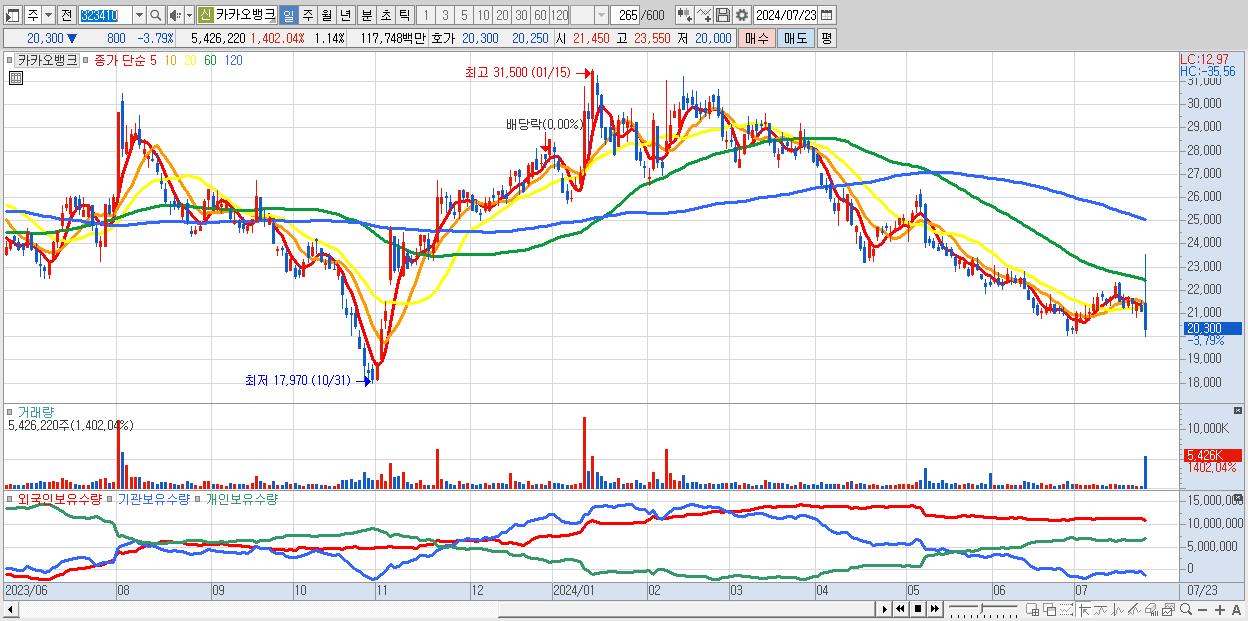Click the '평' button

pos(826,38)
